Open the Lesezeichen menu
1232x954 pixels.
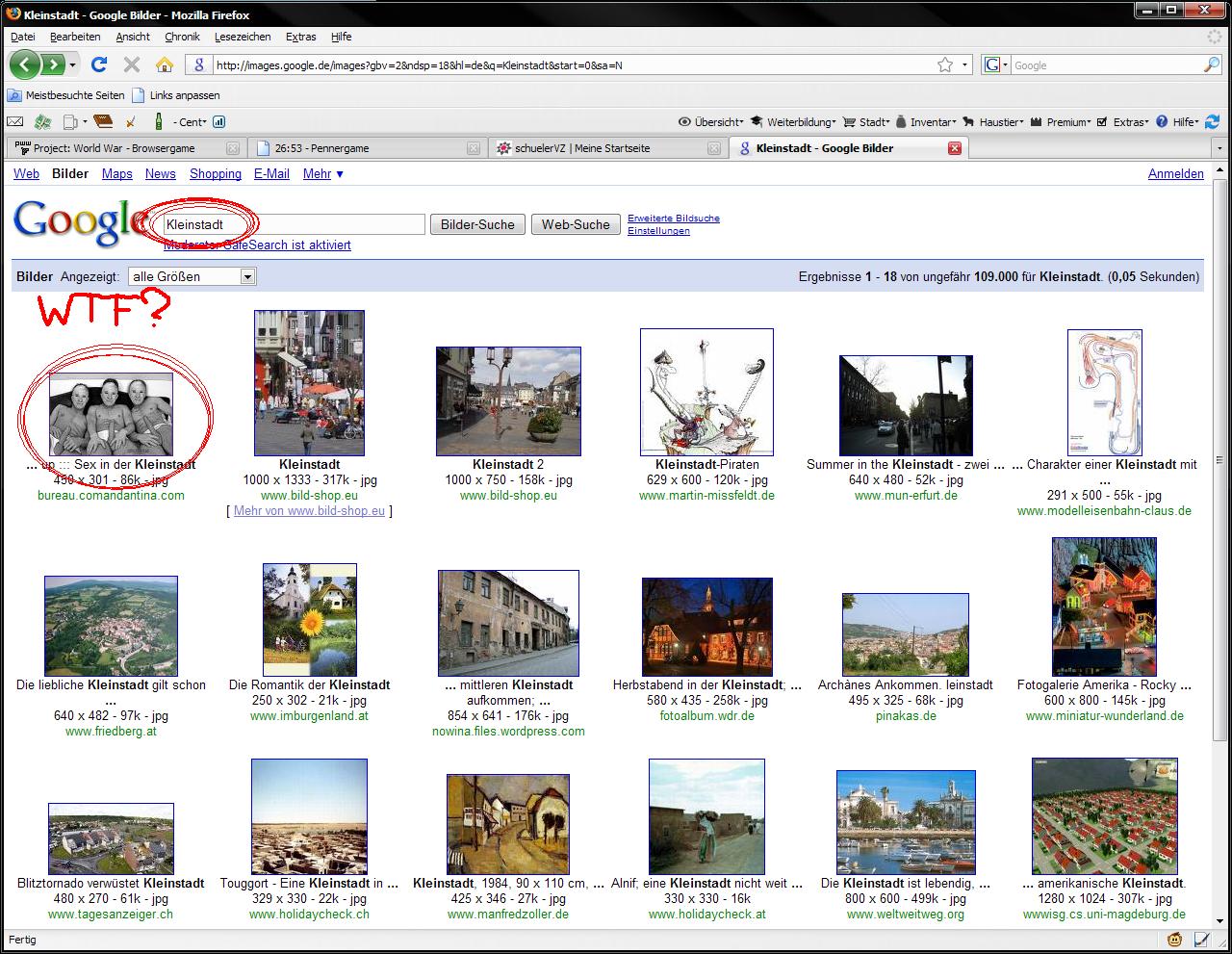(243, 37)
